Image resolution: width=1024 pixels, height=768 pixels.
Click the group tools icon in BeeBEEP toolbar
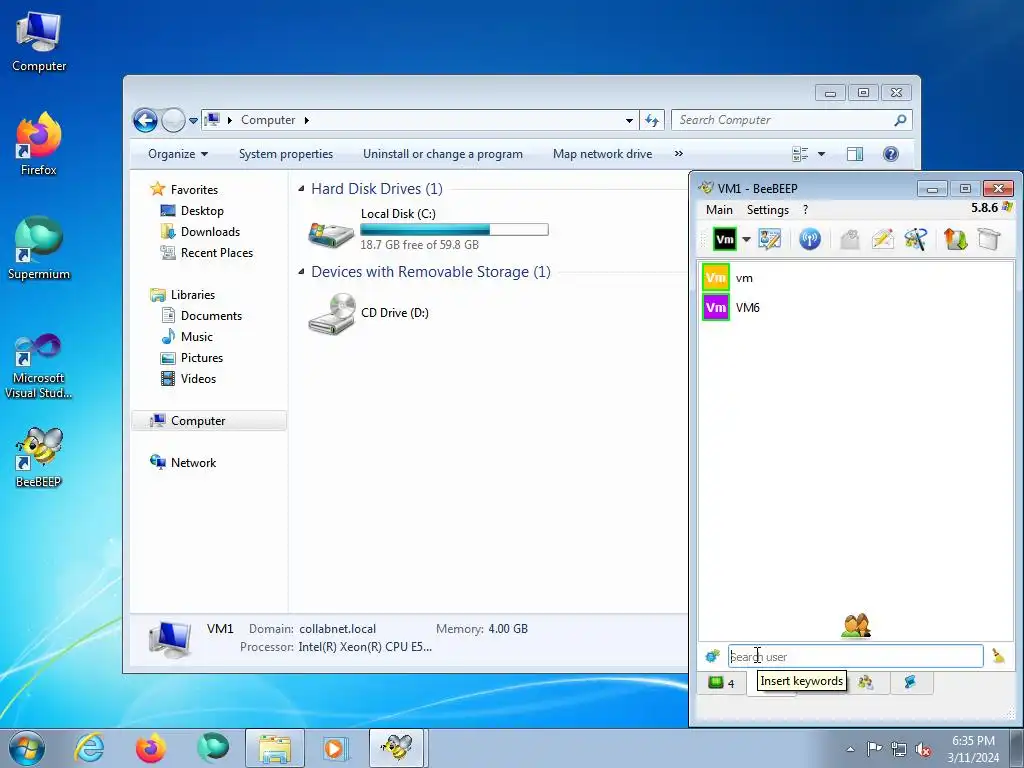916,239
